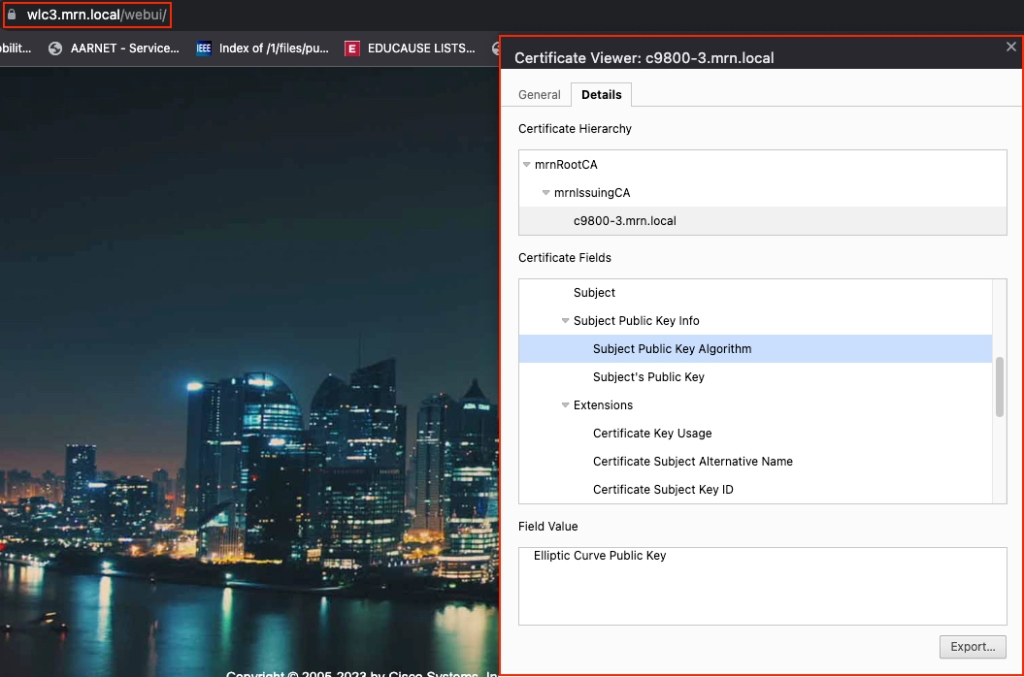Close the Certificate Viewer dialog
The image size is (1024, 677).
tap(1011, 47)
